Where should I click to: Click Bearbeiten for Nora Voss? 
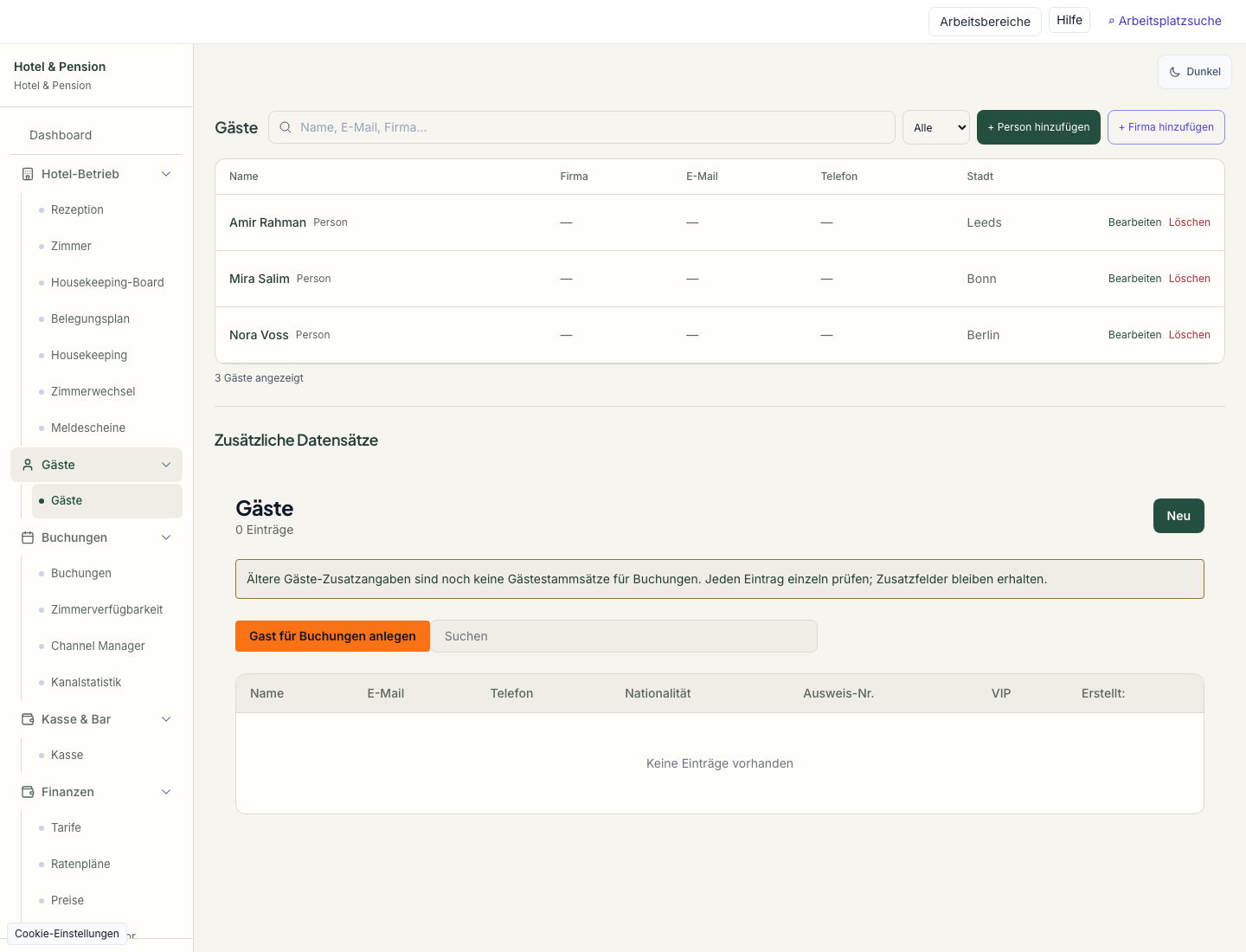tap(1134, 335)
